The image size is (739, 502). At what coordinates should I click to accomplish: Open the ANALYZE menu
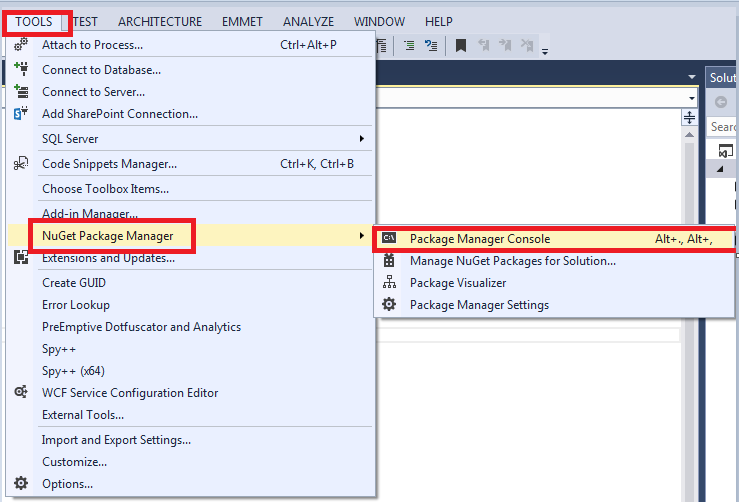click(x=308, y=22)
